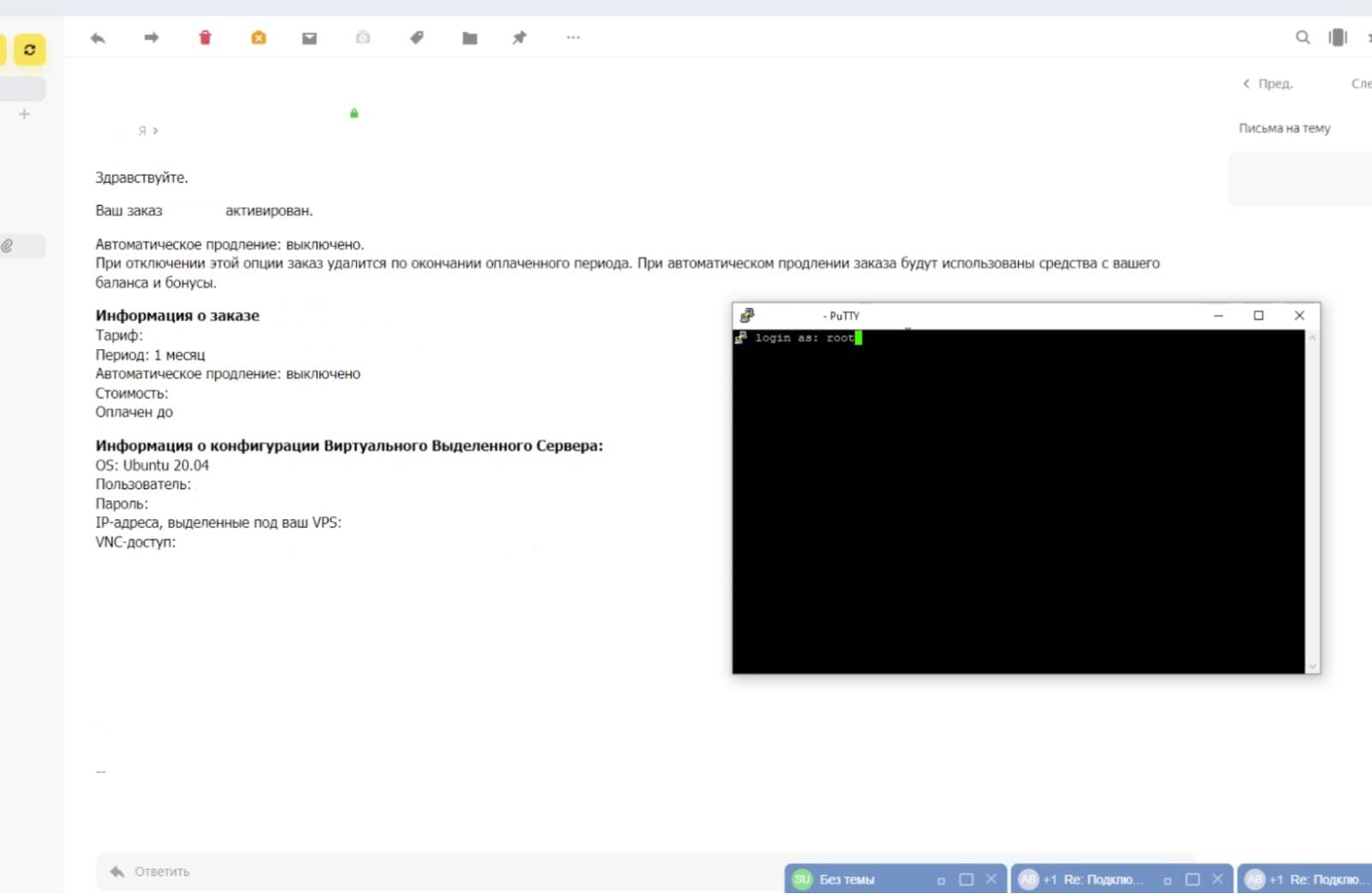The image size is (1372, 894).
Task: Click the PuTTY scrollbar up arrow
Action: (1312, 338)
